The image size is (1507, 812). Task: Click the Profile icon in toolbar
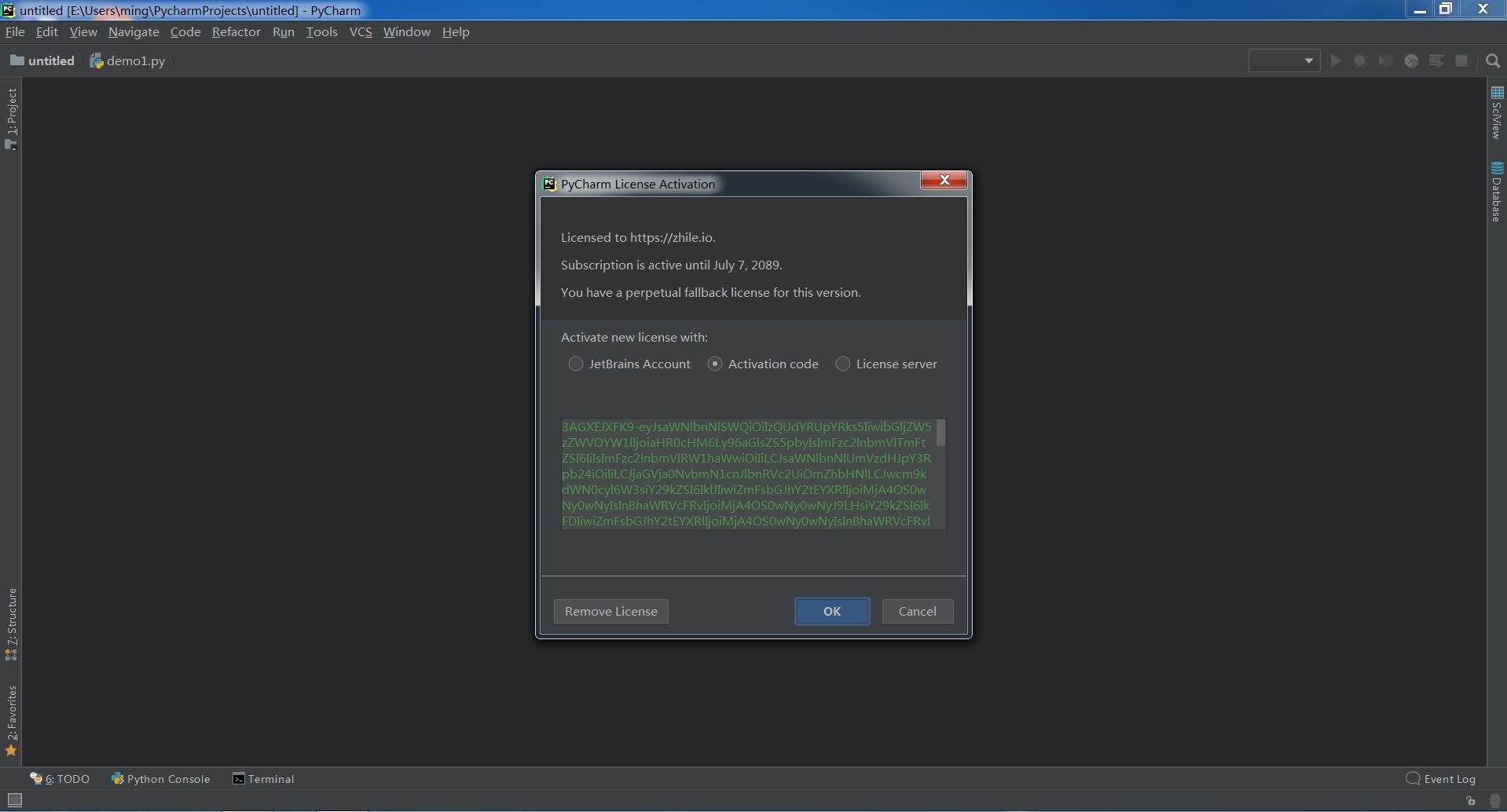click(x=1411, y=60)
